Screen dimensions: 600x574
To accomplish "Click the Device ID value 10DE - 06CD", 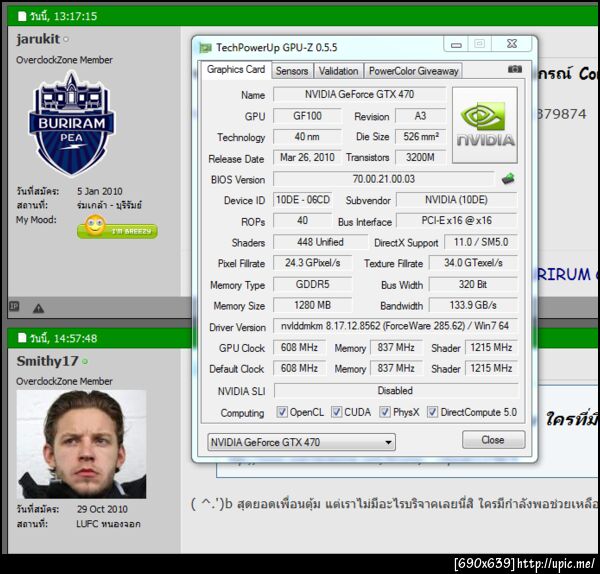I will [303, 200].
